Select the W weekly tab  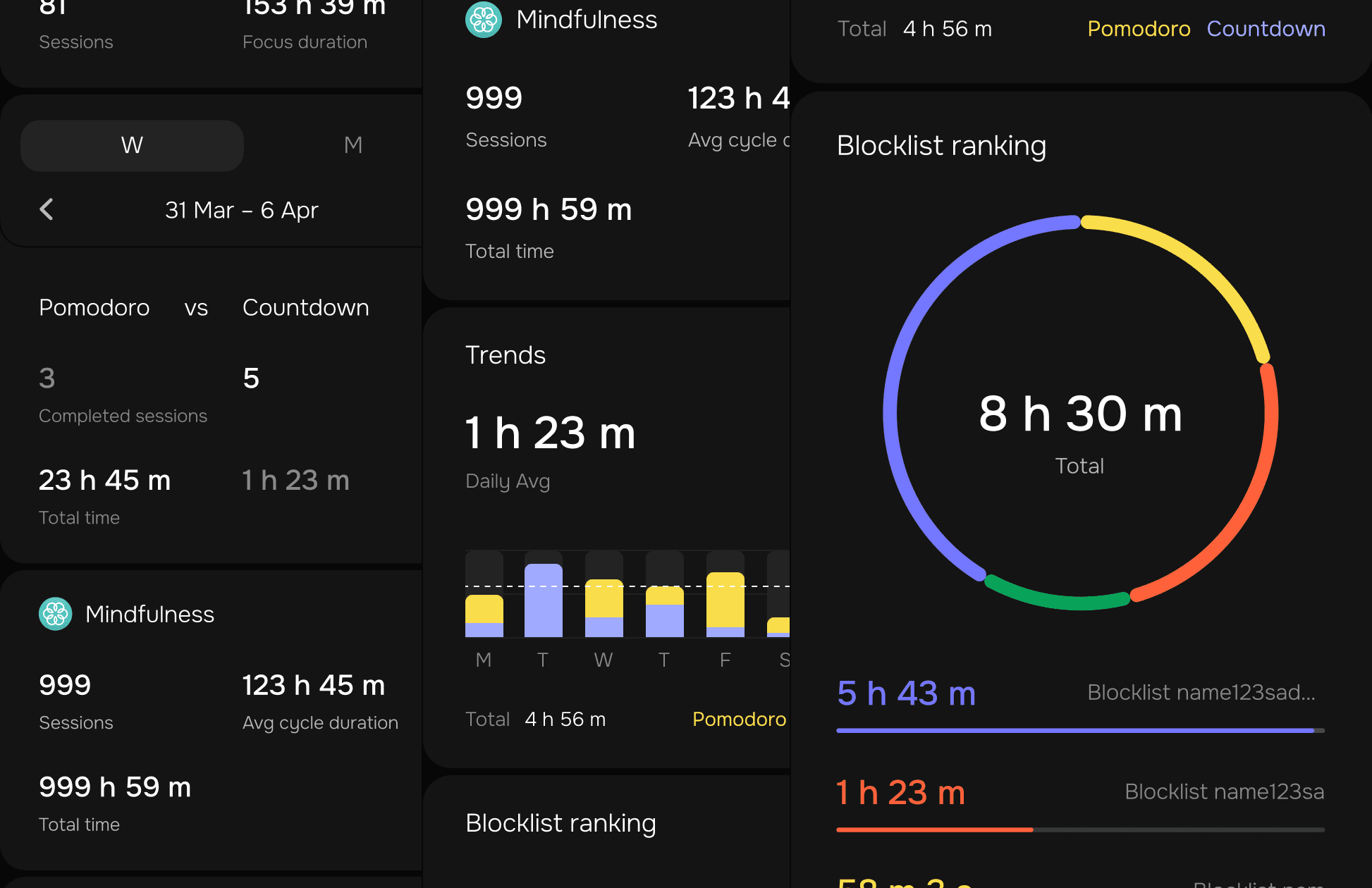click(x=132, y=145)
